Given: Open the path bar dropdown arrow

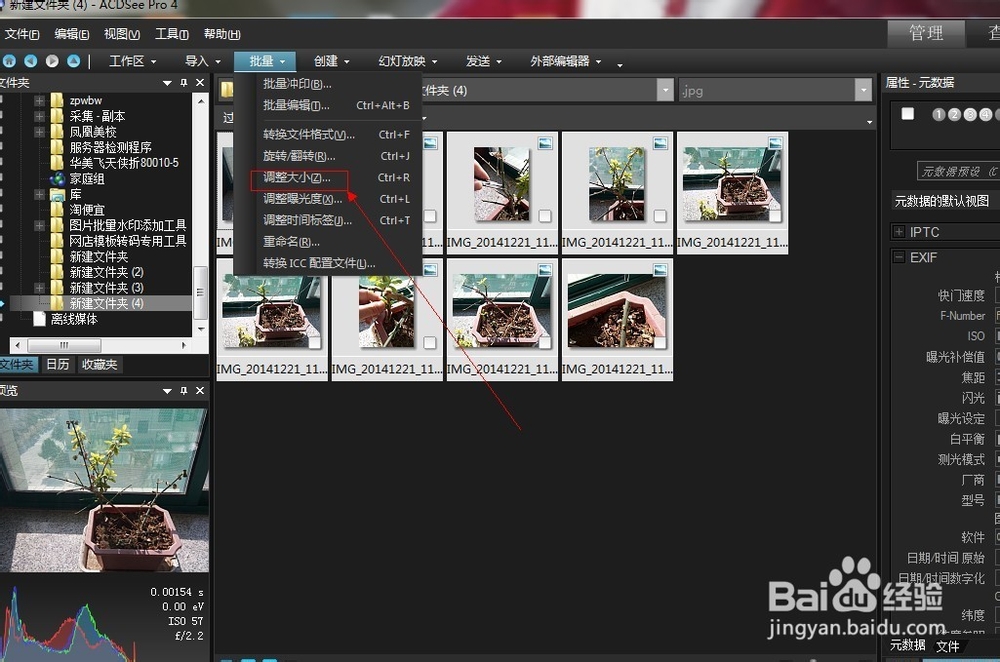Looking at the screenshot, I should (665, 90).
